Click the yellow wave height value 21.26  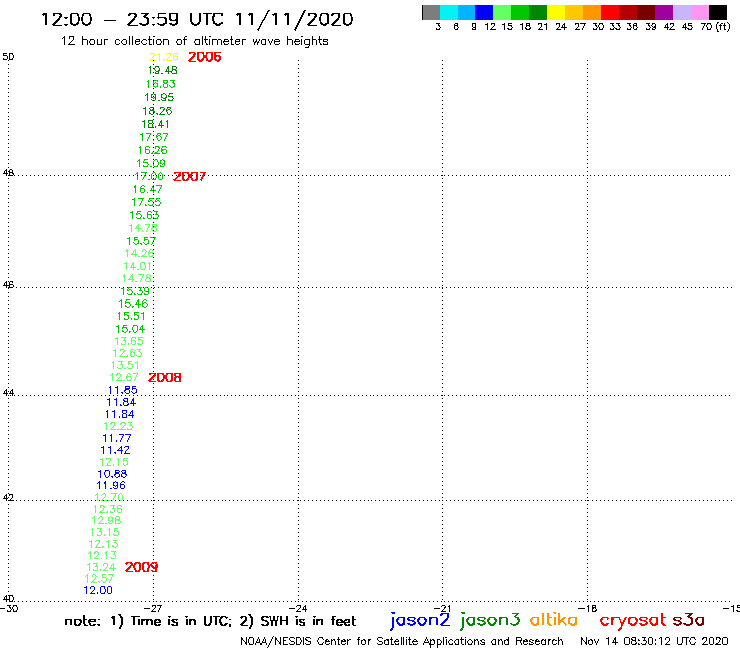(164, 57)
